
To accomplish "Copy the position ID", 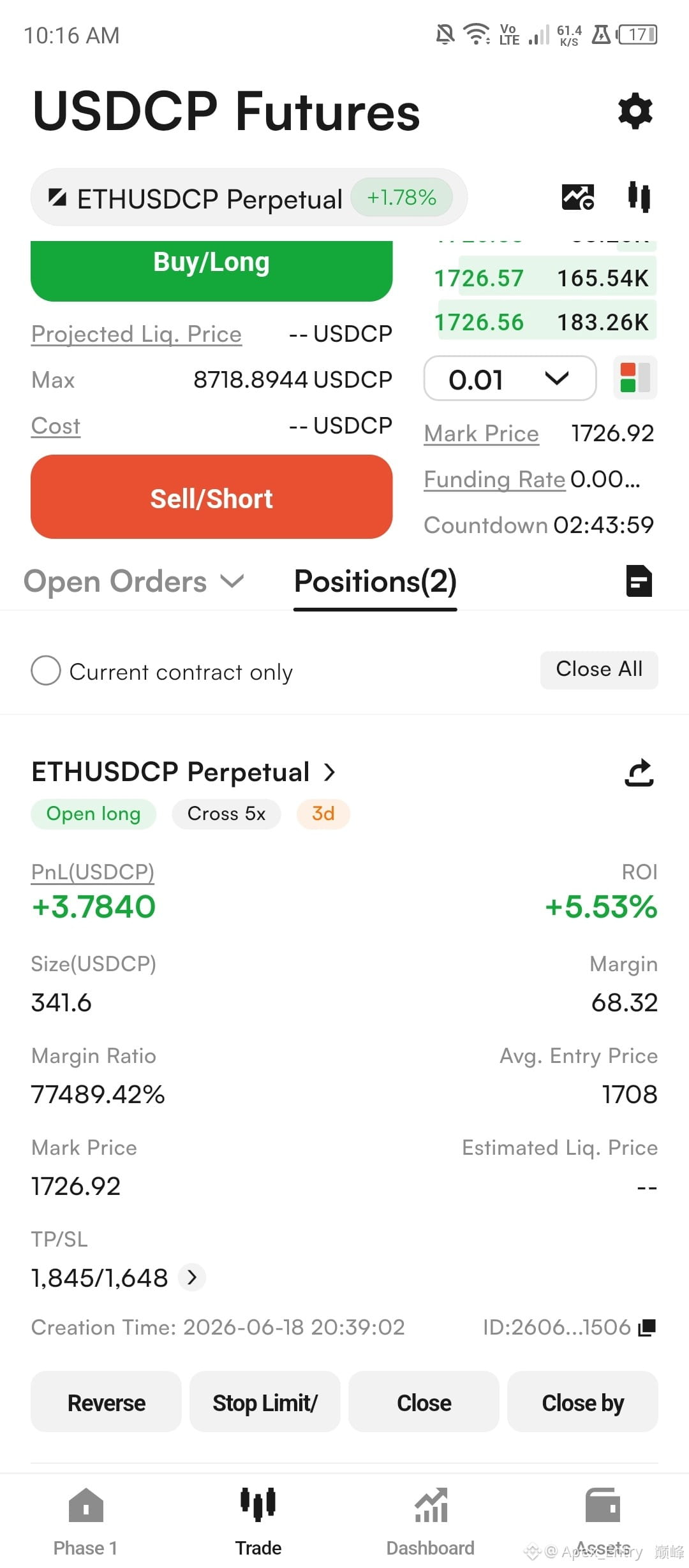I will (647, 1328).
